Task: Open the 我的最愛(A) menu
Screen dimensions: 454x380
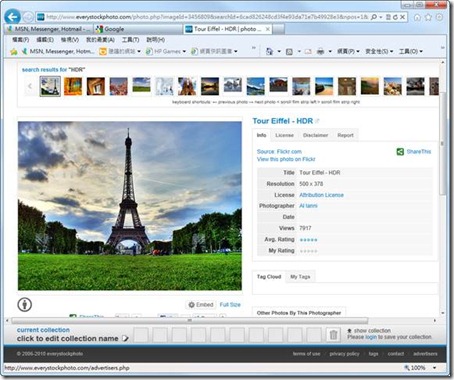Action: coord(100,40)
